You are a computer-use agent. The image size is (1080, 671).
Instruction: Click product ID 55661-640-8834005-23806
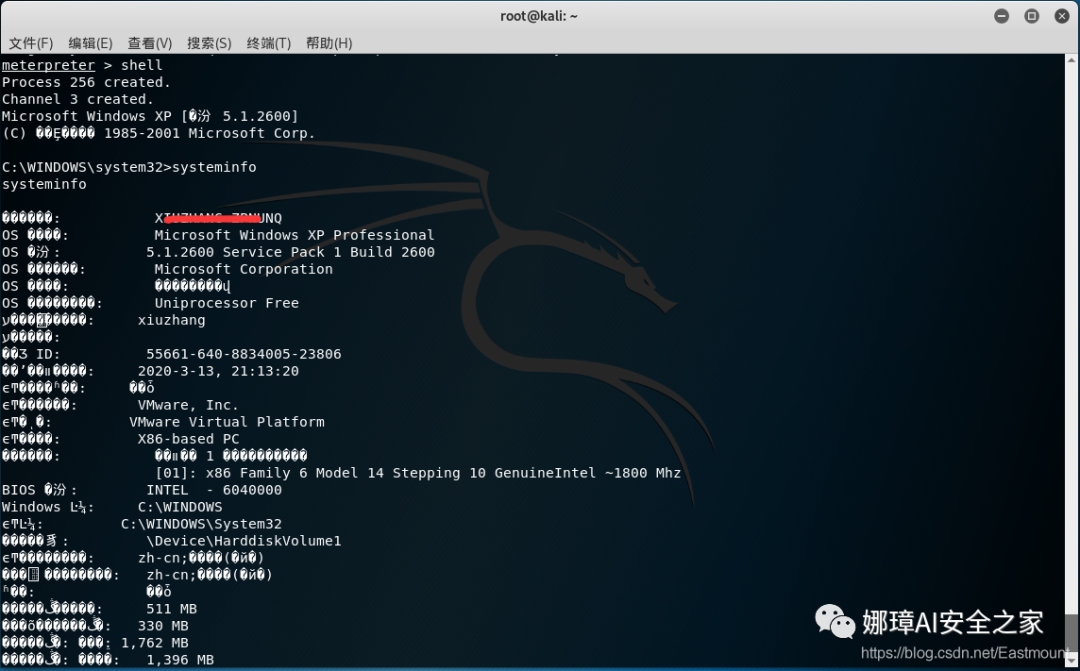pos(244,354)
